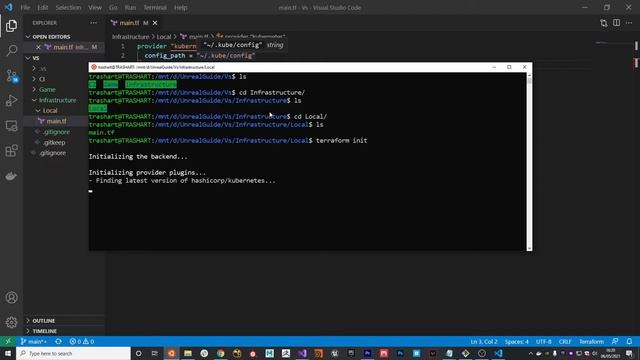The image size is (640, 360).
Task: Click the feedback icon in status bar
Action: point(615,342)
